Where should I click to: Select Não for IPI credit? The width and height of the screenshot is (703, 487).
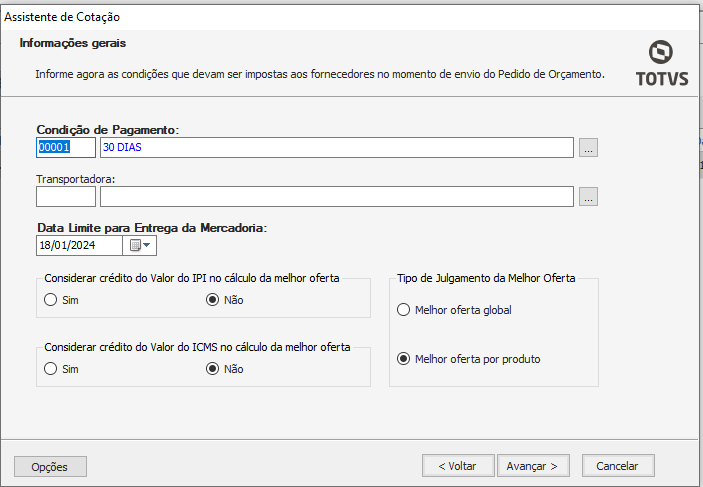[x=212, y=299]
